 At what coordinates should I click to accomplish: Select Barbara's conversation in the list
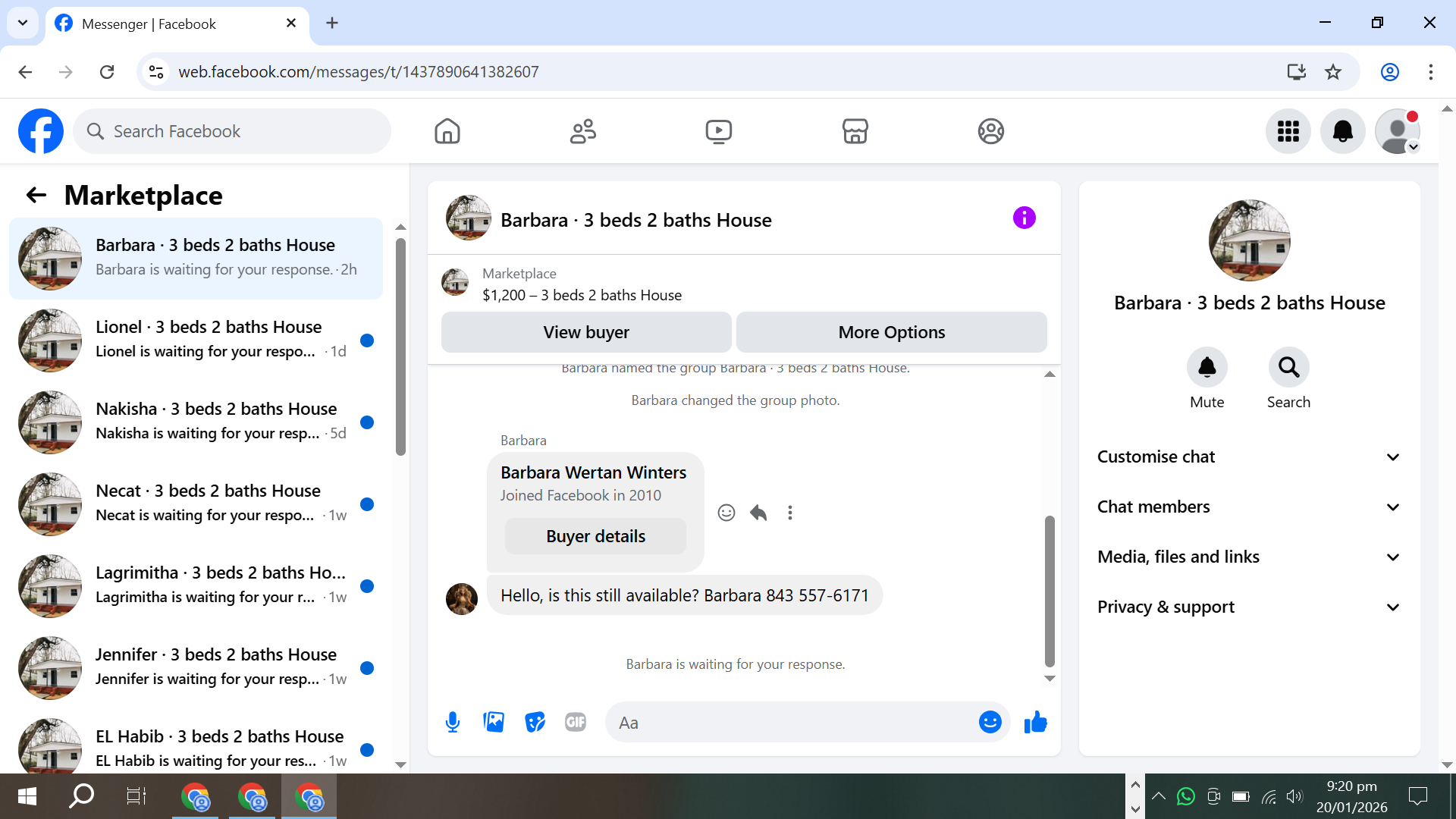(196, 258)
